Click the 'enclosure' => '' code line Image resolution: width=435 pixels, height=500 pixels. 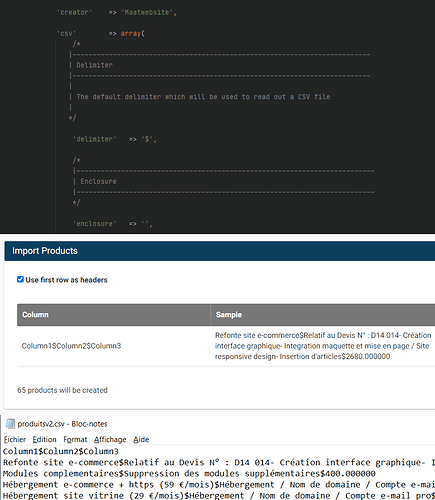click(113, 224)
